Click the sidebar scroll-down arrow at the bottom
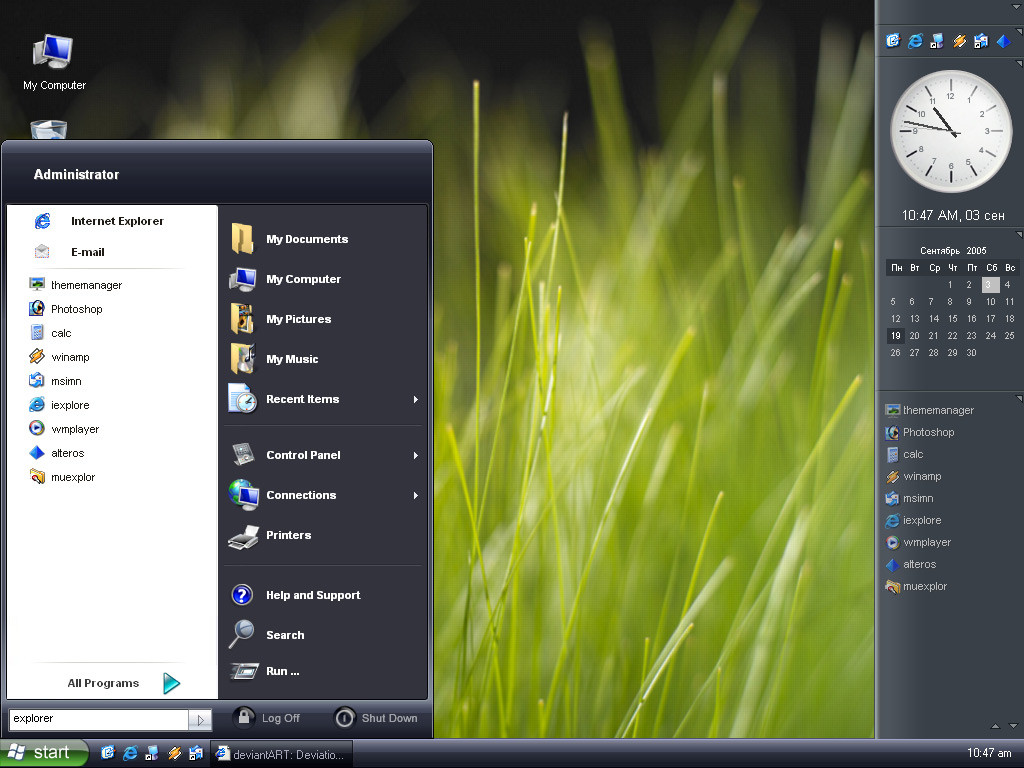Image resolution: width=1024 pixels, height=768 pixels. click(x=1013, y=726)
